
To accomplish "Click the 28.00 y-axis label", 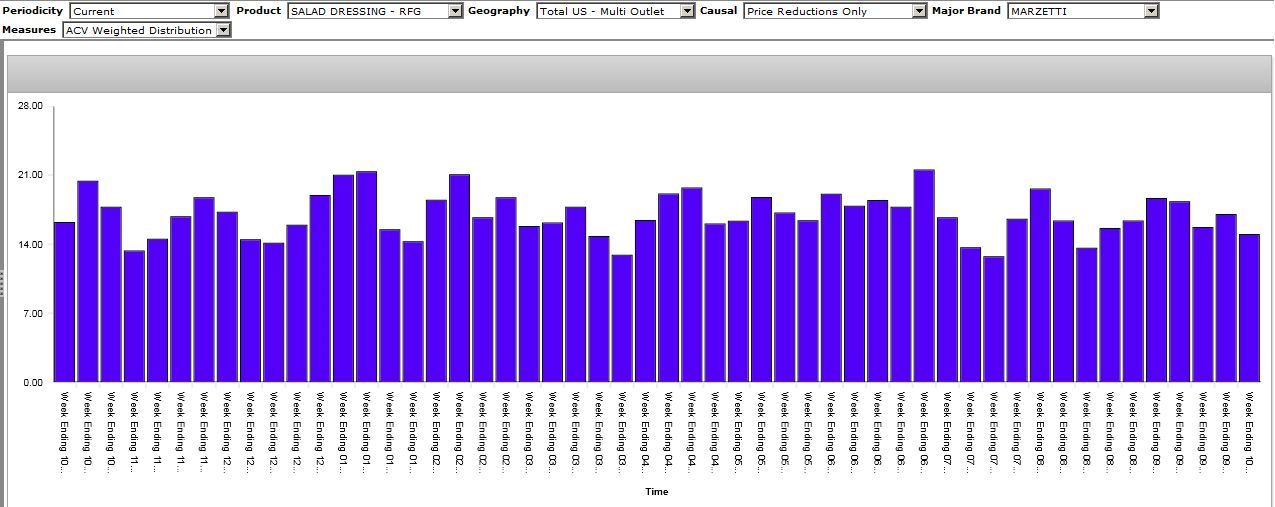I will [x=31, y=106].
